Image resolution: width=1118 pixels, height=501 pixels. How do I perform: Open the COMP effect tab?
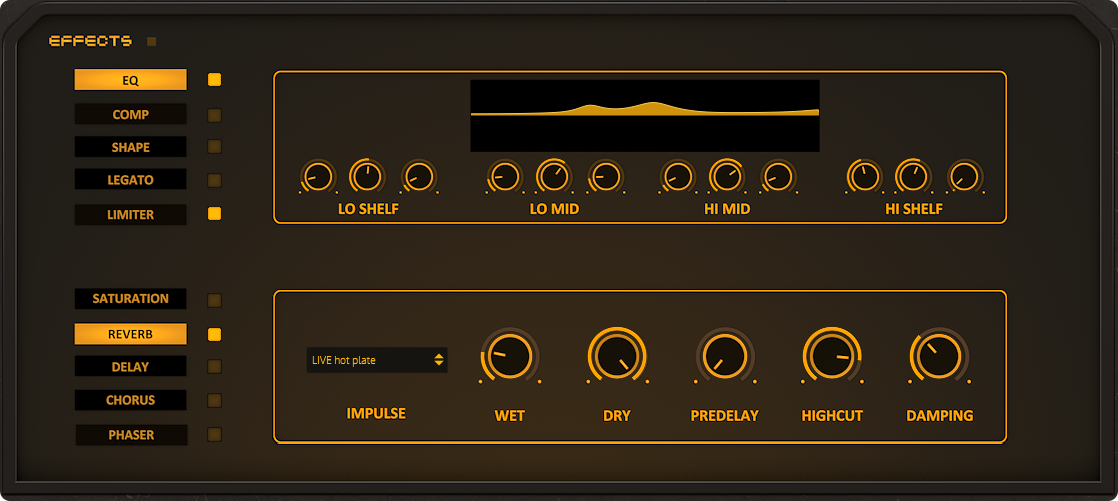[130, 114]
